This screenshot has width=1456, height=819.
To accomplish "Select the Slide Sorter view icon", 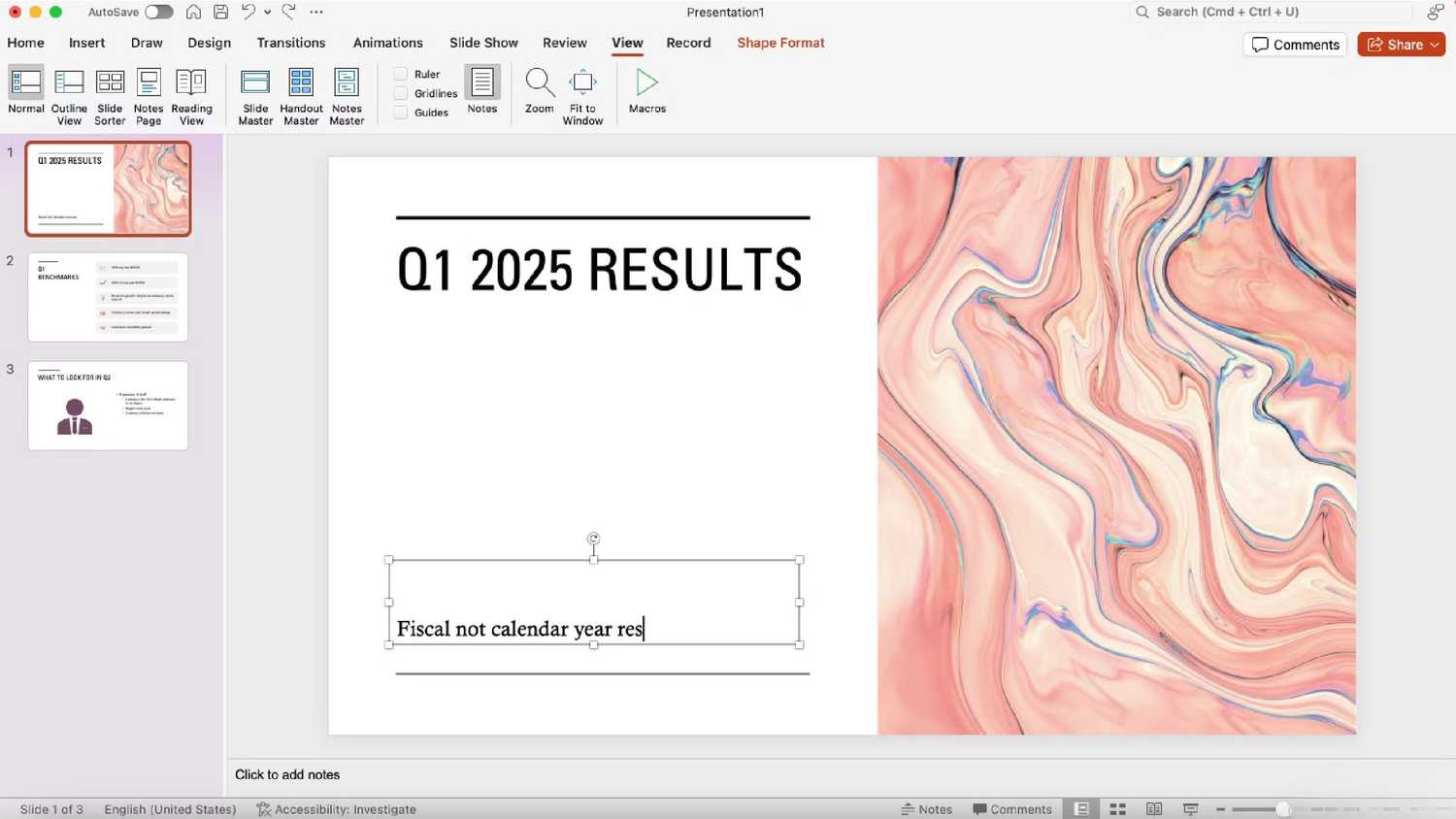I will (x=109, y=94).
